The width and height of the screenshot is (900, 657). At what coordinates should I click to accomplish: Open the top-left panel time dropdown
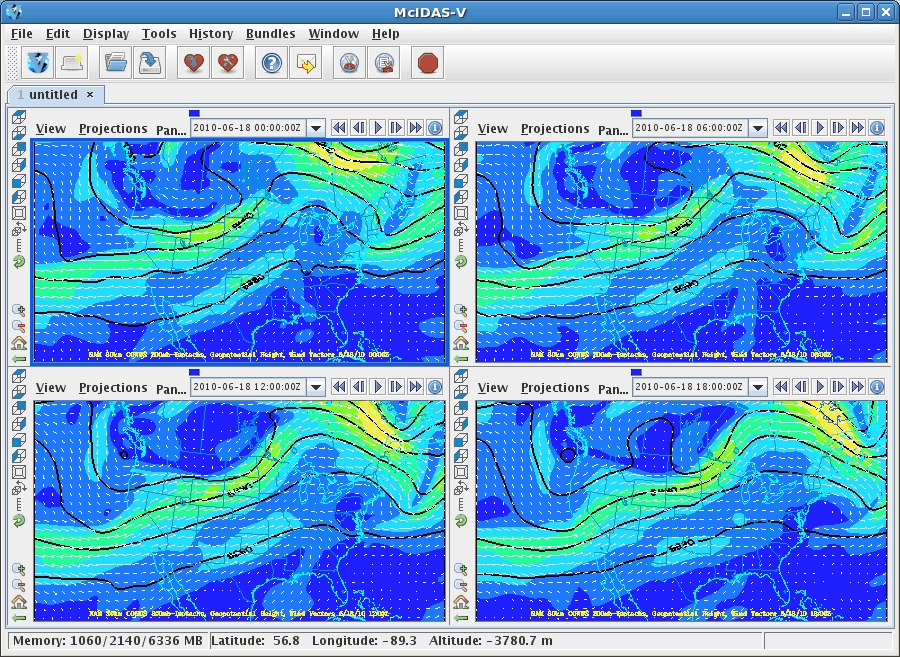point(318,128)
